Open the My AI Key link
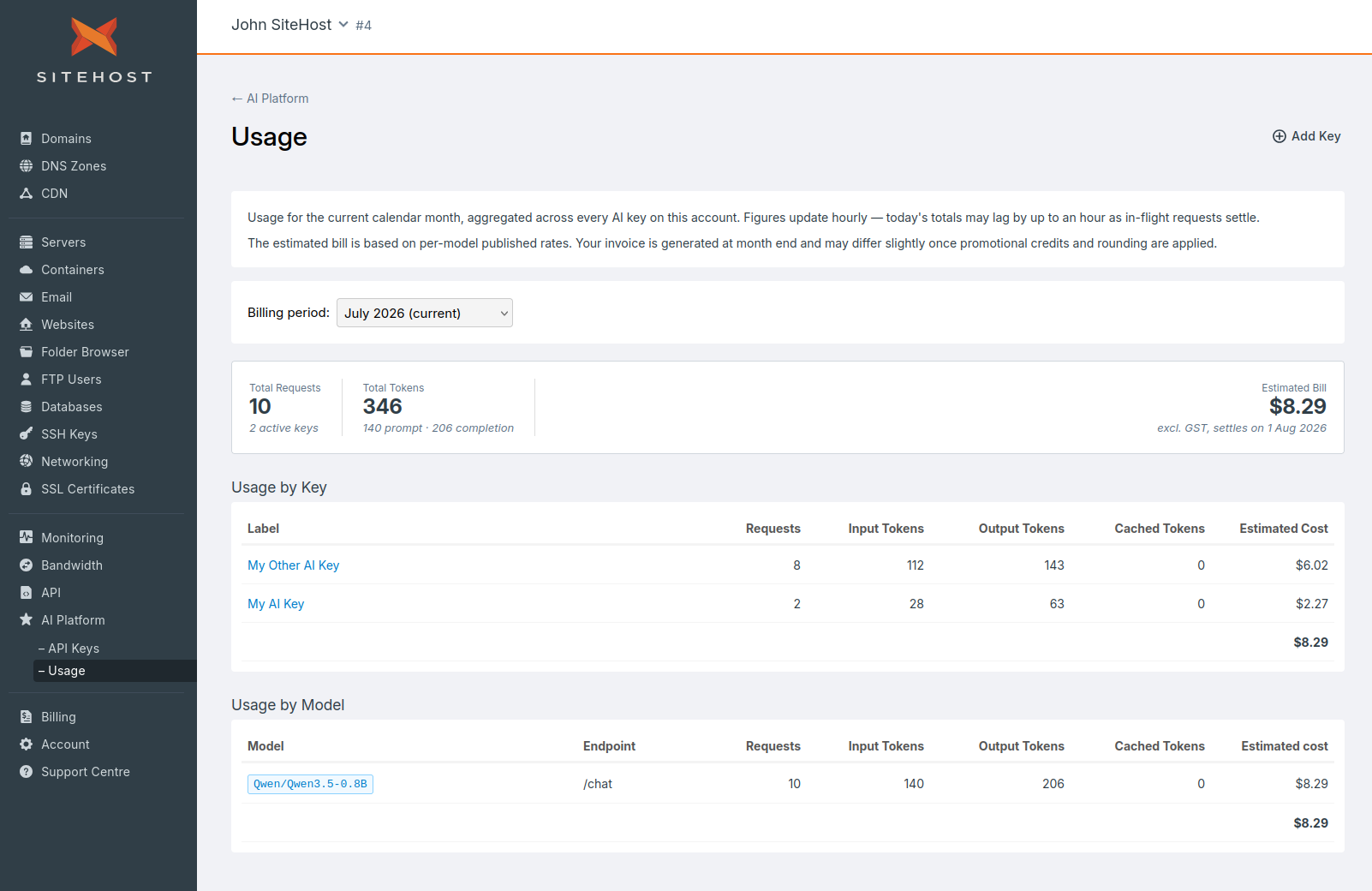This screenshot has width=1372, height=891. coord(276,604)
